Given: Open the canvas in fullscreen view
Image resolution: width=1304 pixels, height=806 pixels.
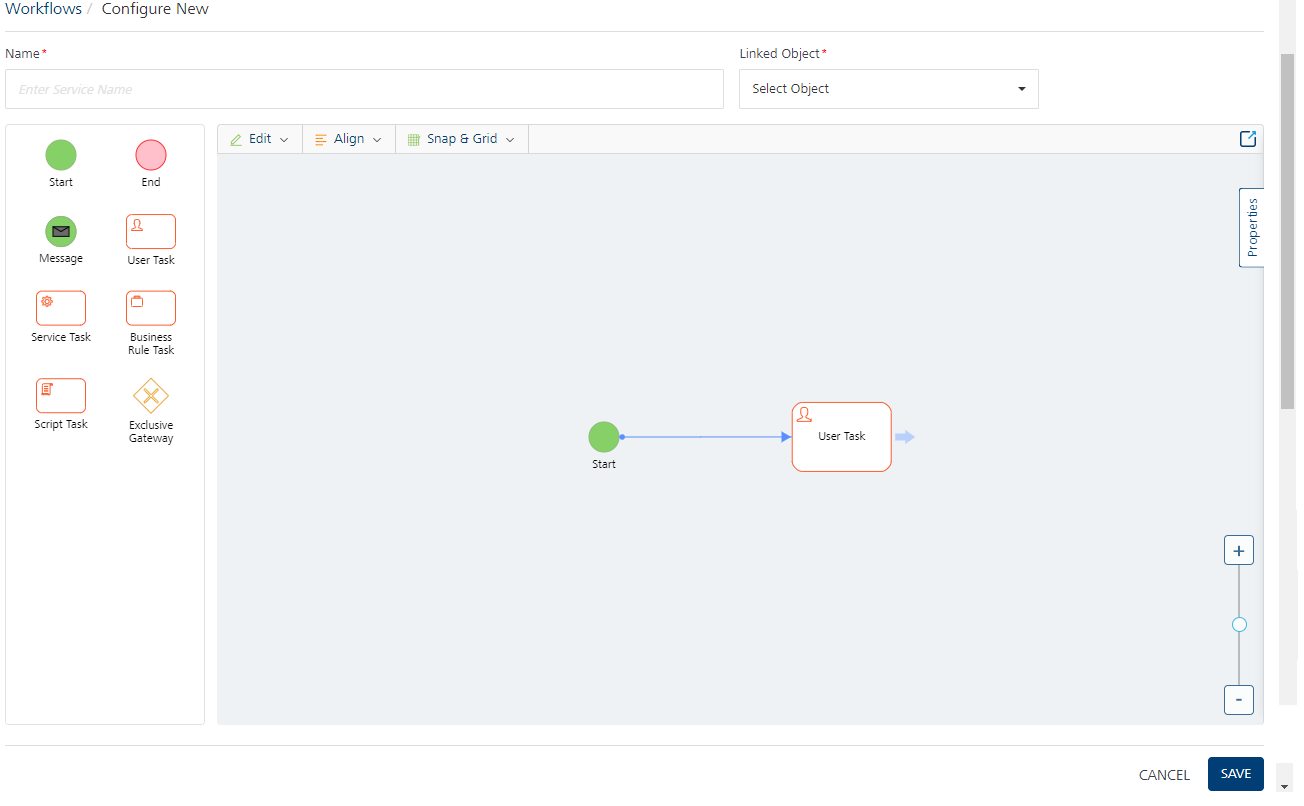Looking at the screenshot, I should tap(1247, 139).
